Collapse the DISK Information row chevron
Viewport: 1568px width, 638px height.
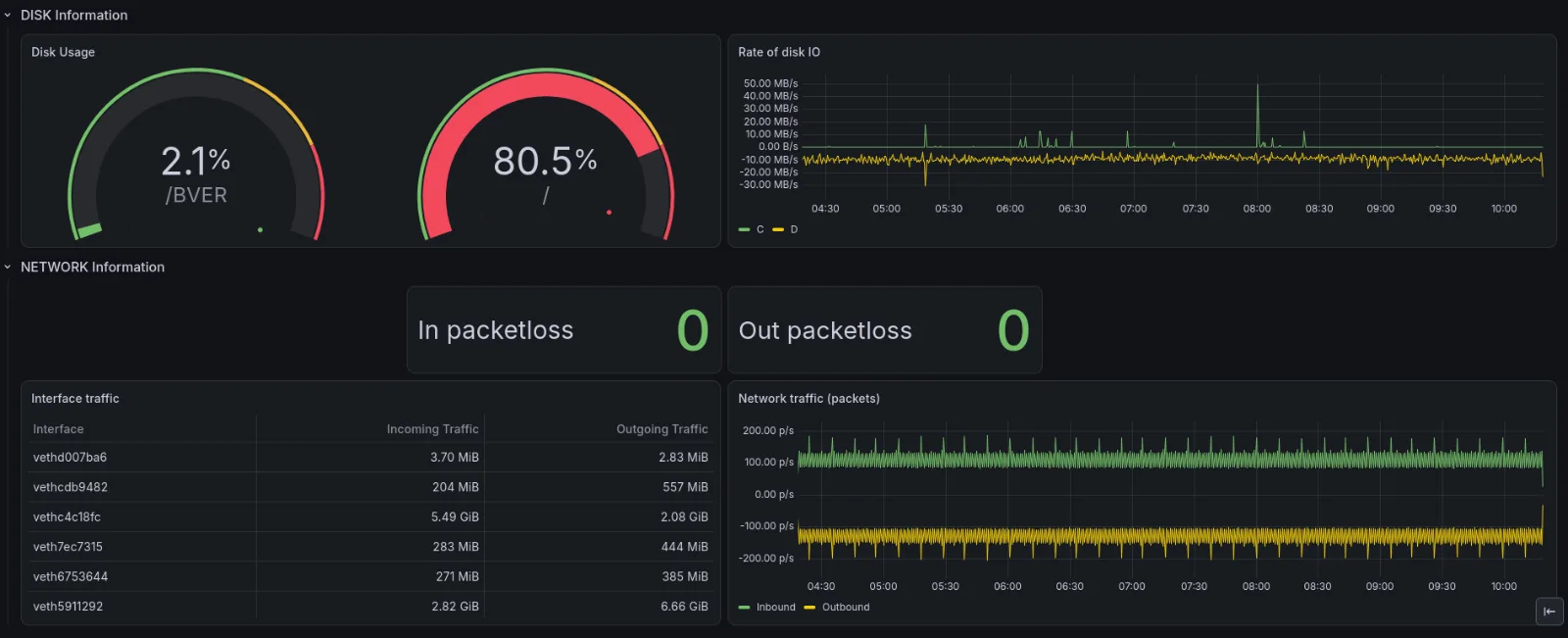click(8, 16)
